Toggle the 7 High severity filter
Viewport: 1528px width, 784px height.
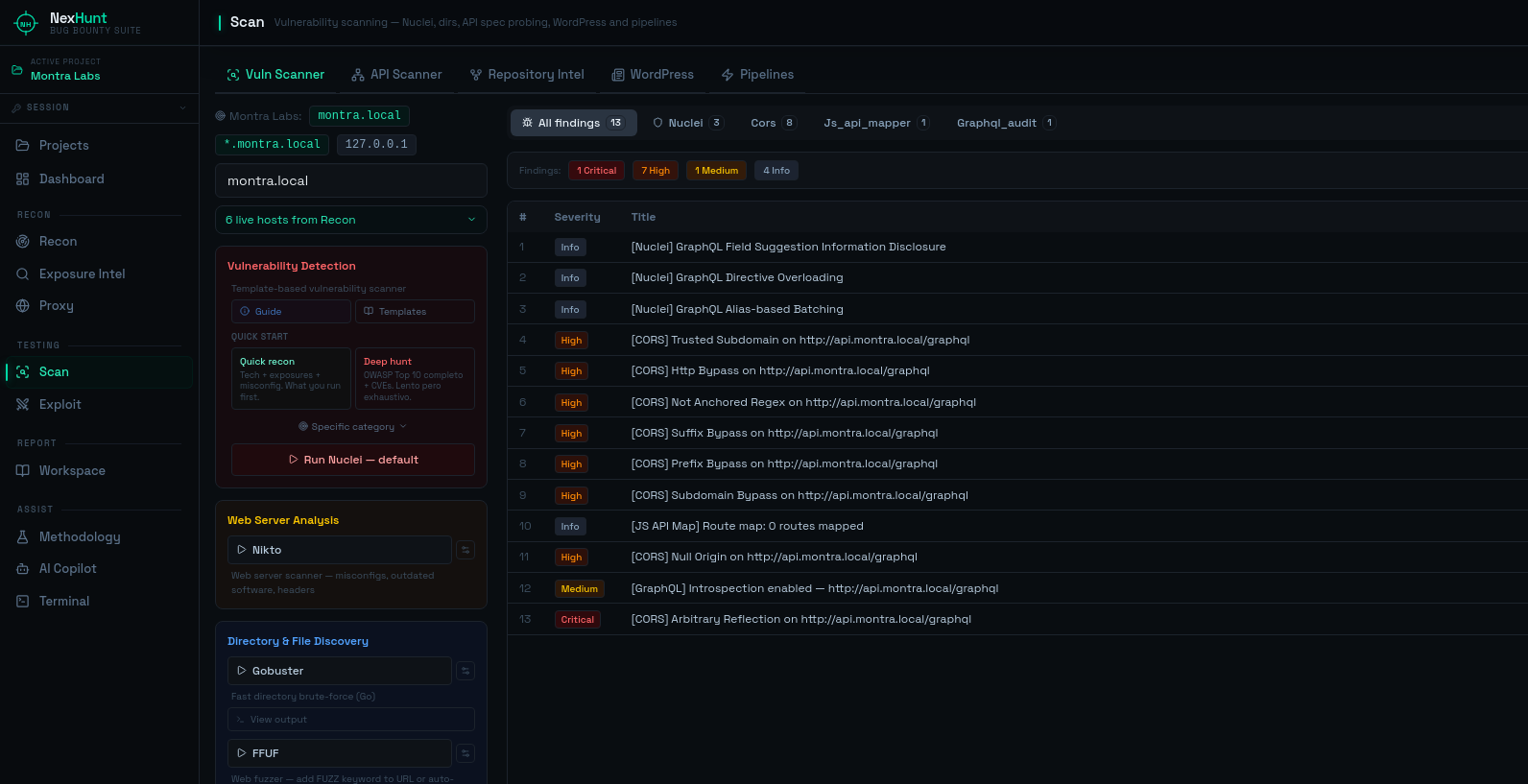pyautogui.click(x=656, y=171)
